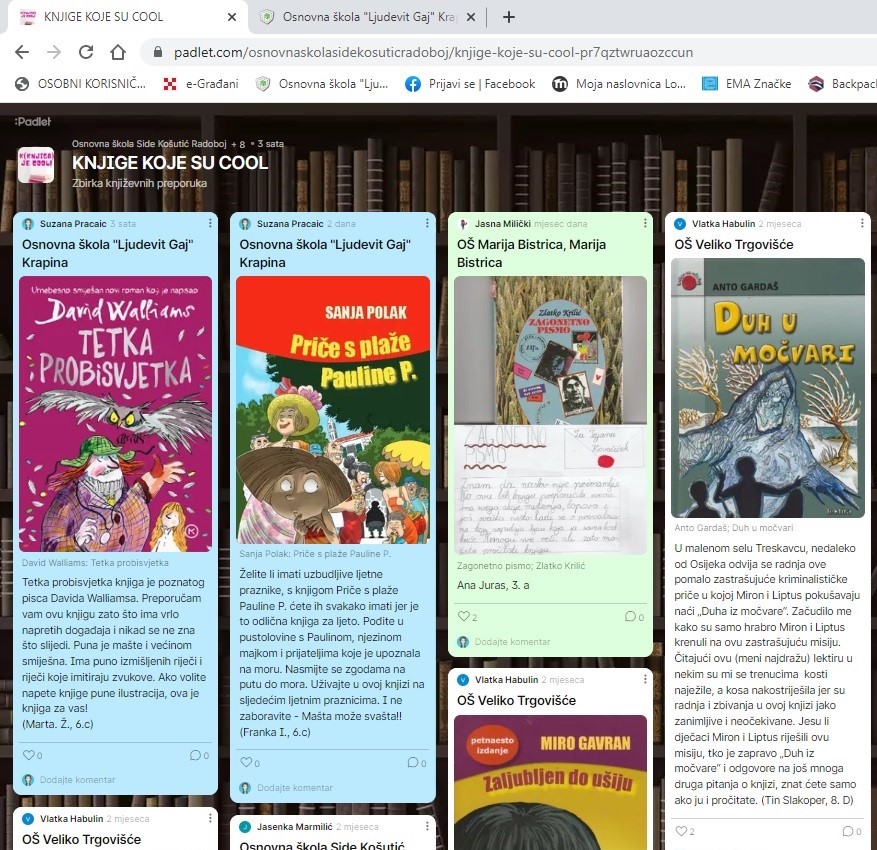This screenshot has width=877, height=850.
Task: Reload the Padlet page
Action: (86, 52)
